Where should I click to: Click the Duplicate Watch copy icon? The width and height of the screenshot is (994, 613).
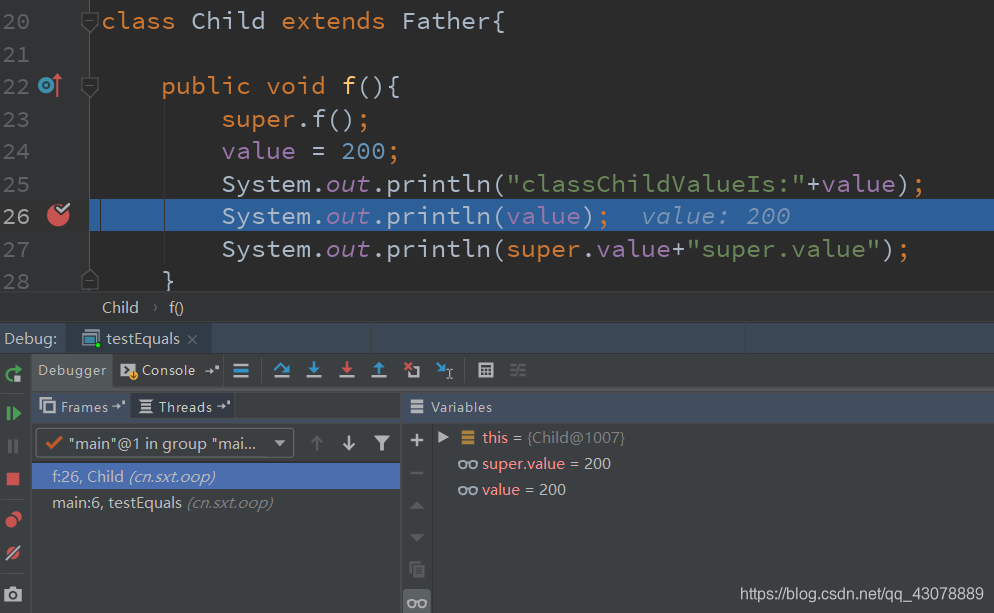(416, 570)
